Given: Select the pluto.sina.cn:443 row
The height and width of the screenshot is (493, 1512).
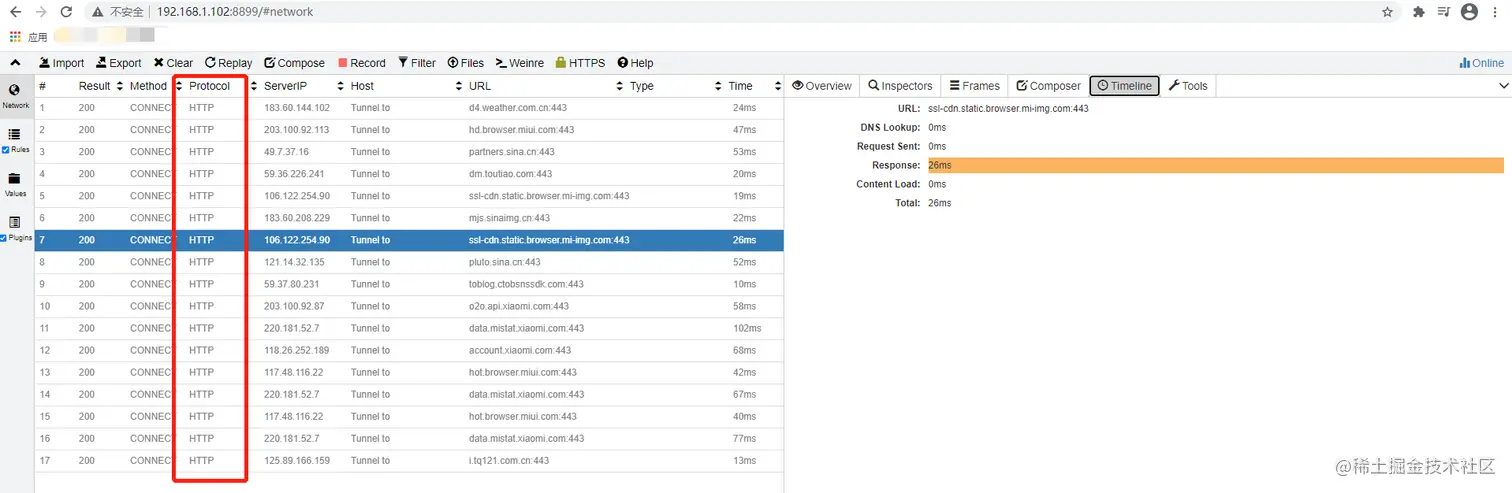Looking at the screenshot, I should coord(409,262).
